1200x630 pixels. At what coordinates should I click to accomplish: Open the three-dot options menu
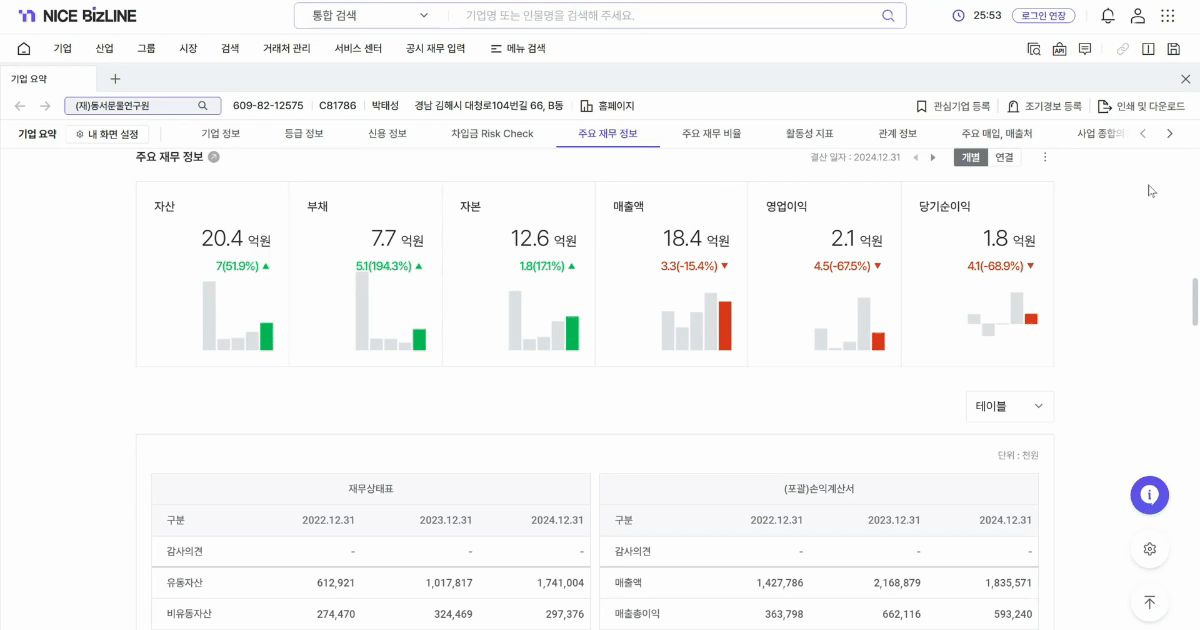point(1045,157)
